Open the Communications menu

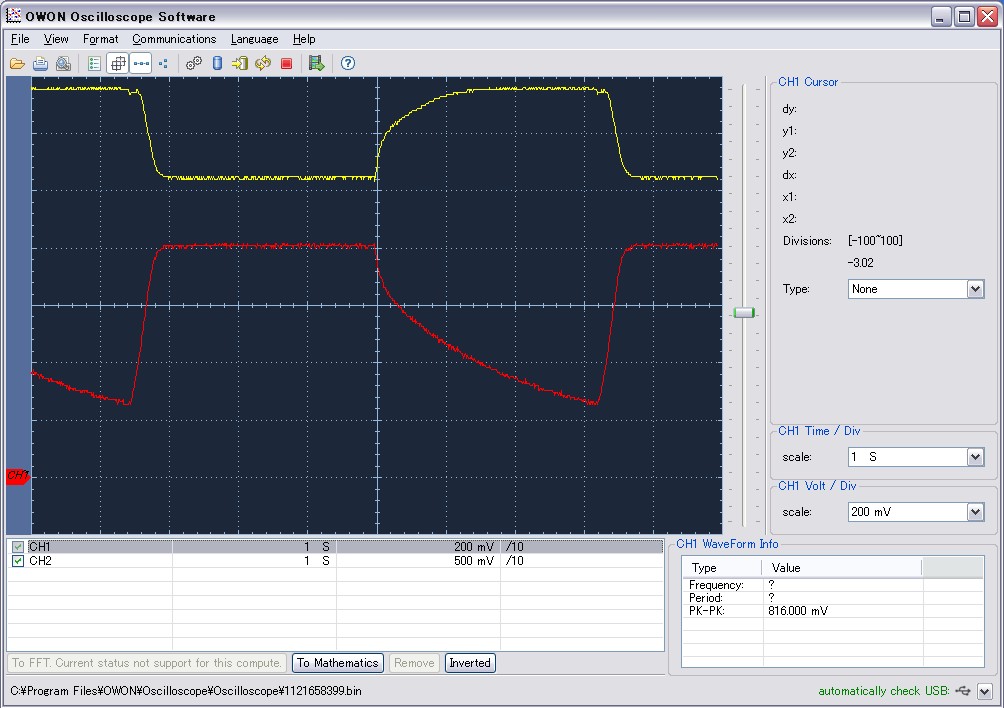pos(174,39)
